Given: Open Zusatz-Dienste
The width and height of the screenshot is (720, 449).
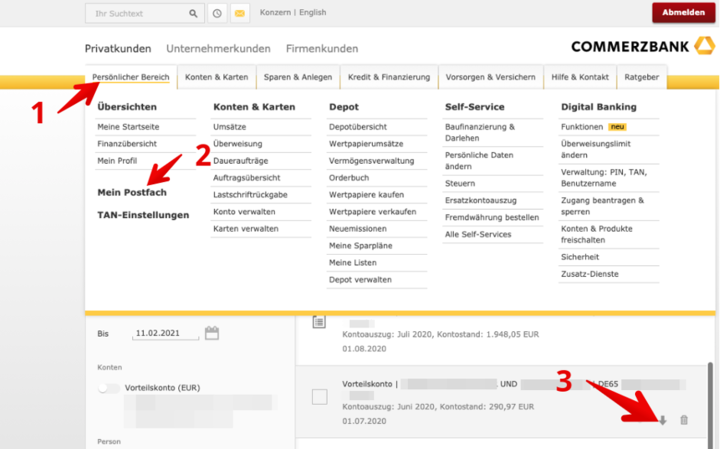Looking at the screenshot, I should point(590,274).
